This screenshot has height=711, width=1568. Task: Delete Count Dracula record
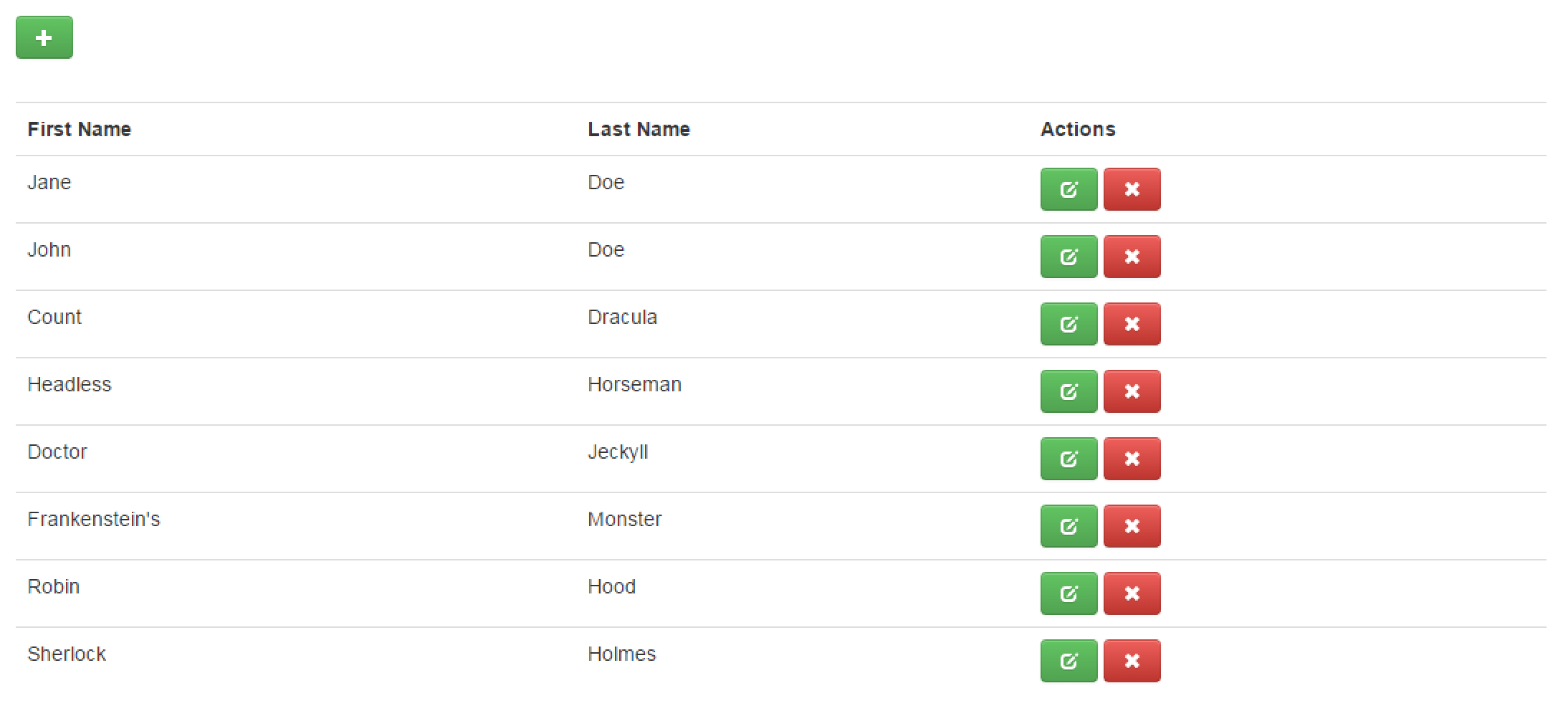click(x=1132, y=324)
